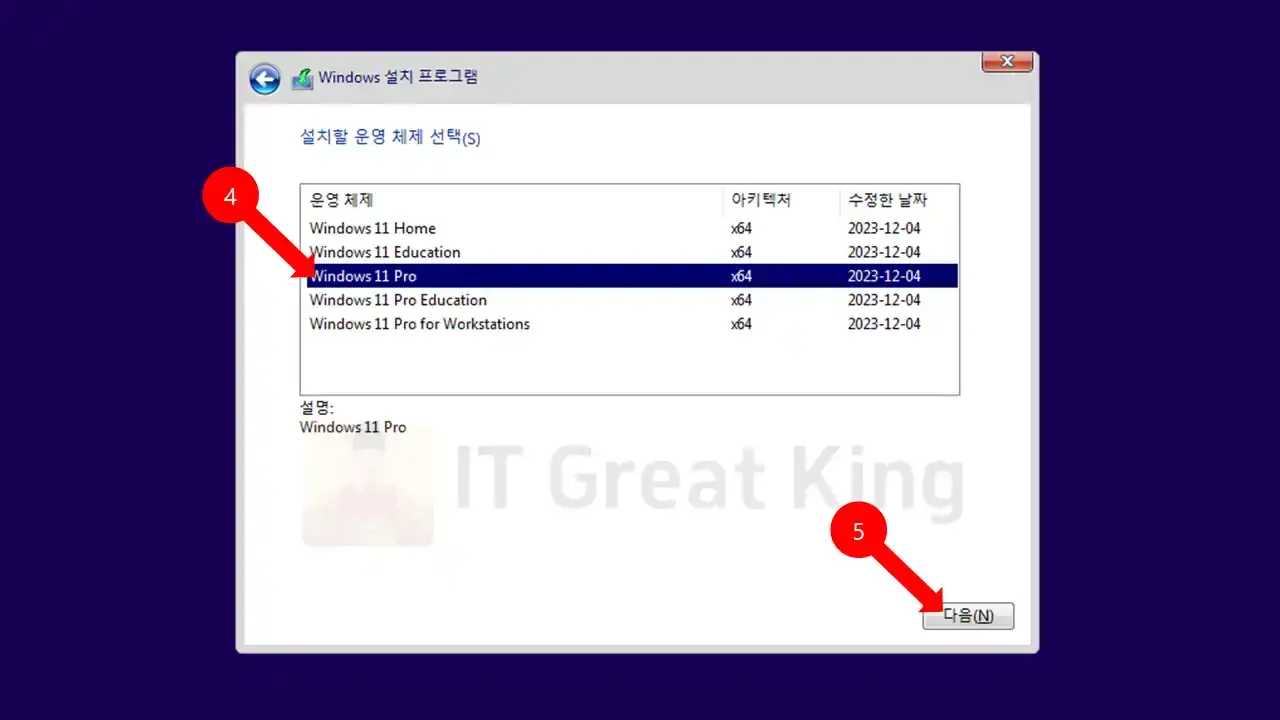Select Windows 11 Pro for Workstations
The height and width of the screenshot is (720, 1280).
632,324
